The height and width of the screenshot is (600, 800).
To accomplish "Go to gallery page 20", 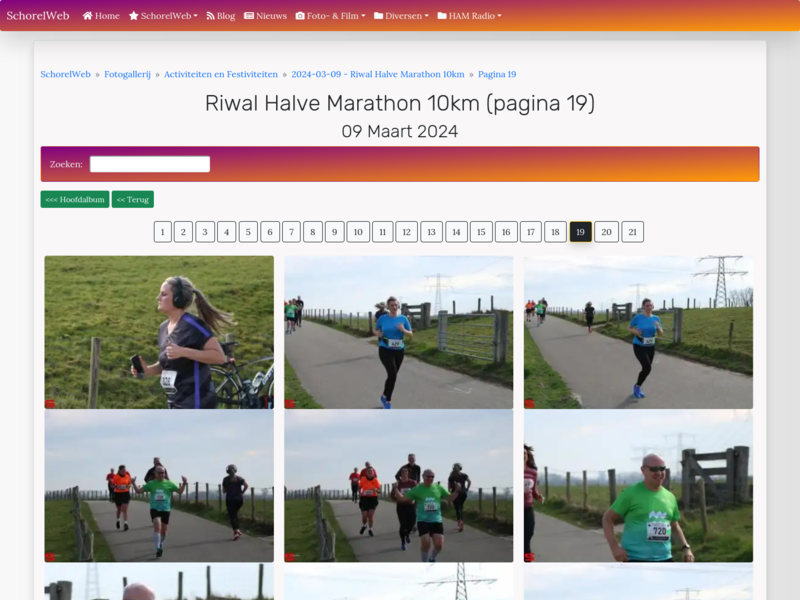I will [x=607, y=232].
